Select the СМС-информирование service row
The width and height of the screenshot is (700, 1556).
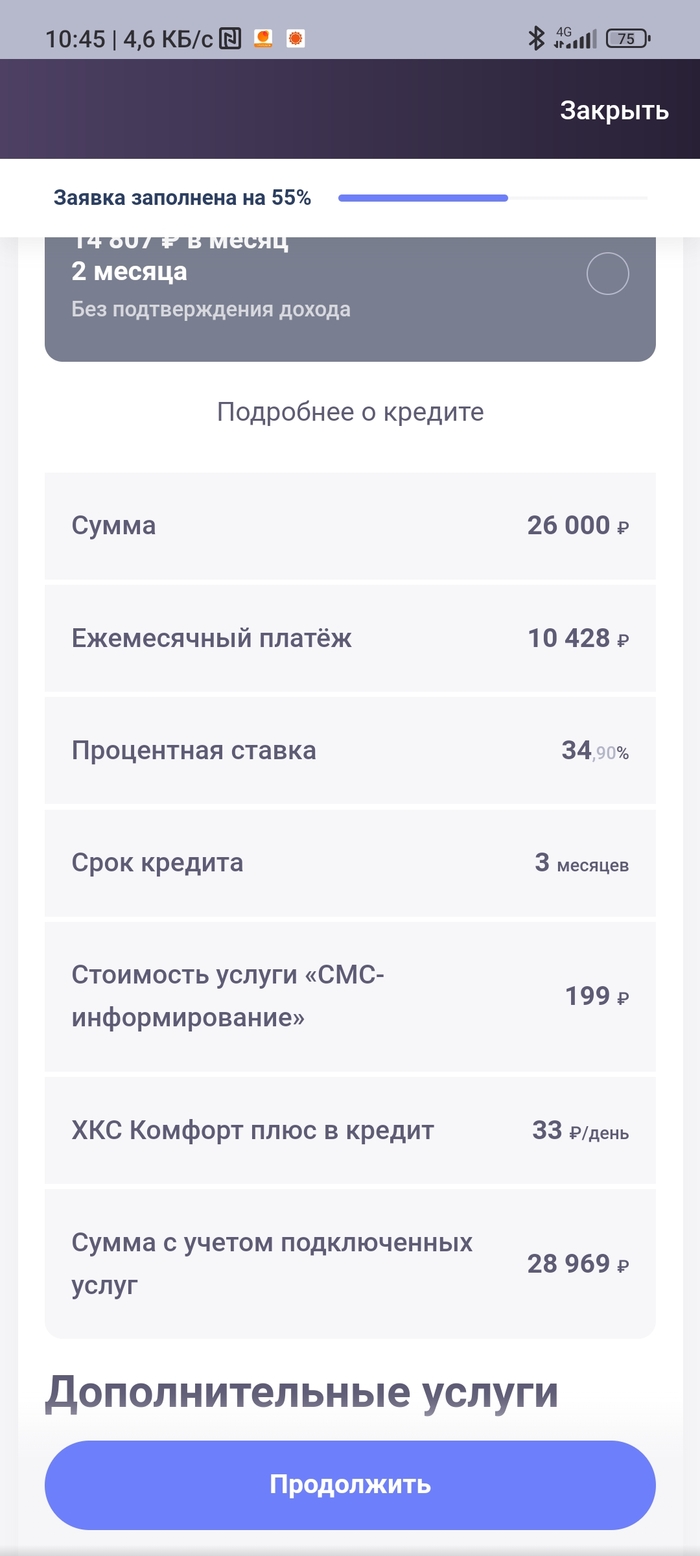(350, 996)
